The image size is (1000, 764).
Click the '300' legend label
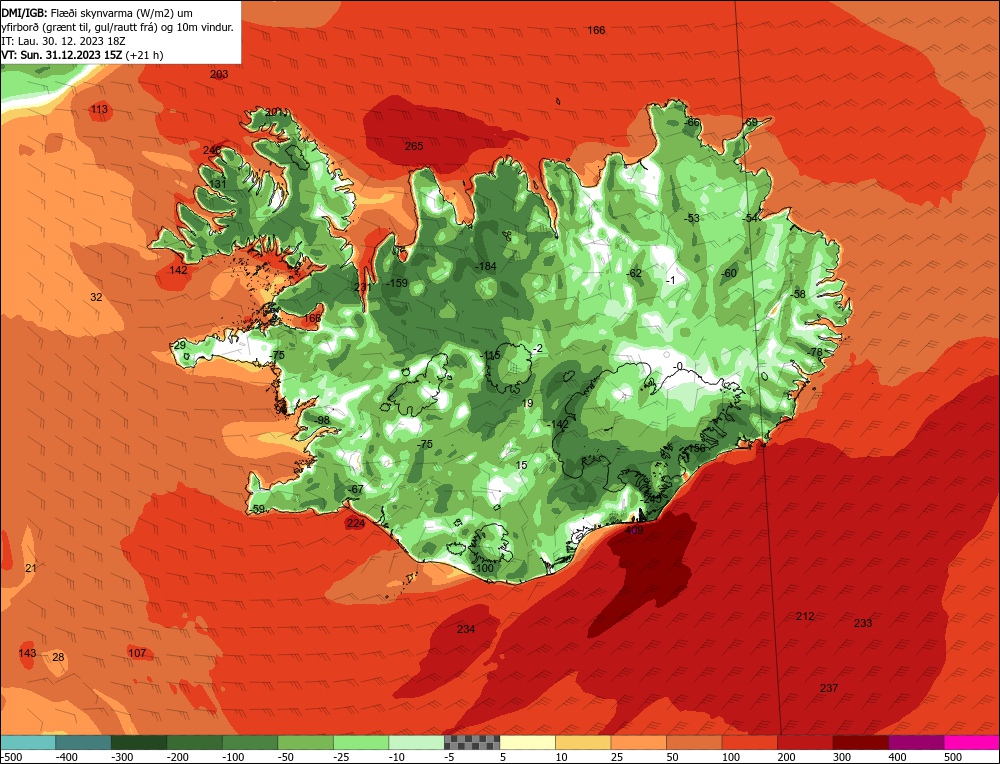842,757
